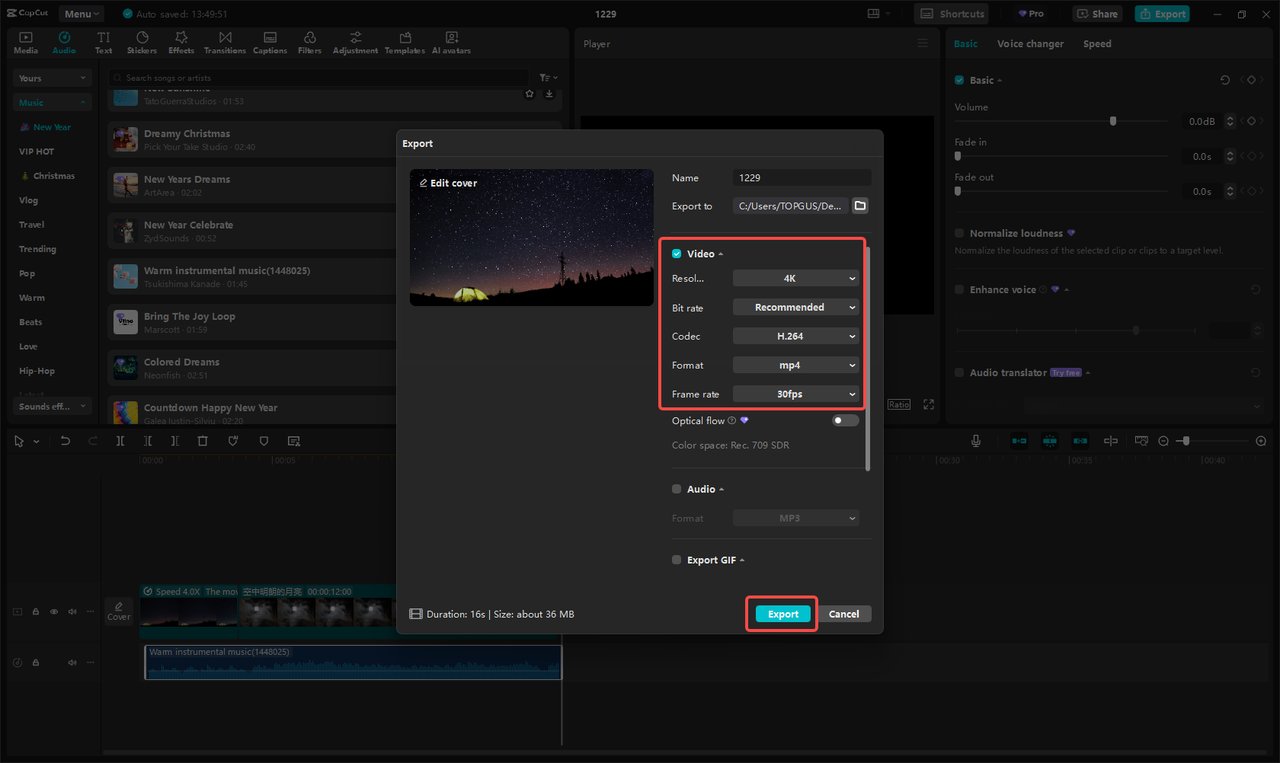
Task: Collapse the Music category section
Action: 52,102
